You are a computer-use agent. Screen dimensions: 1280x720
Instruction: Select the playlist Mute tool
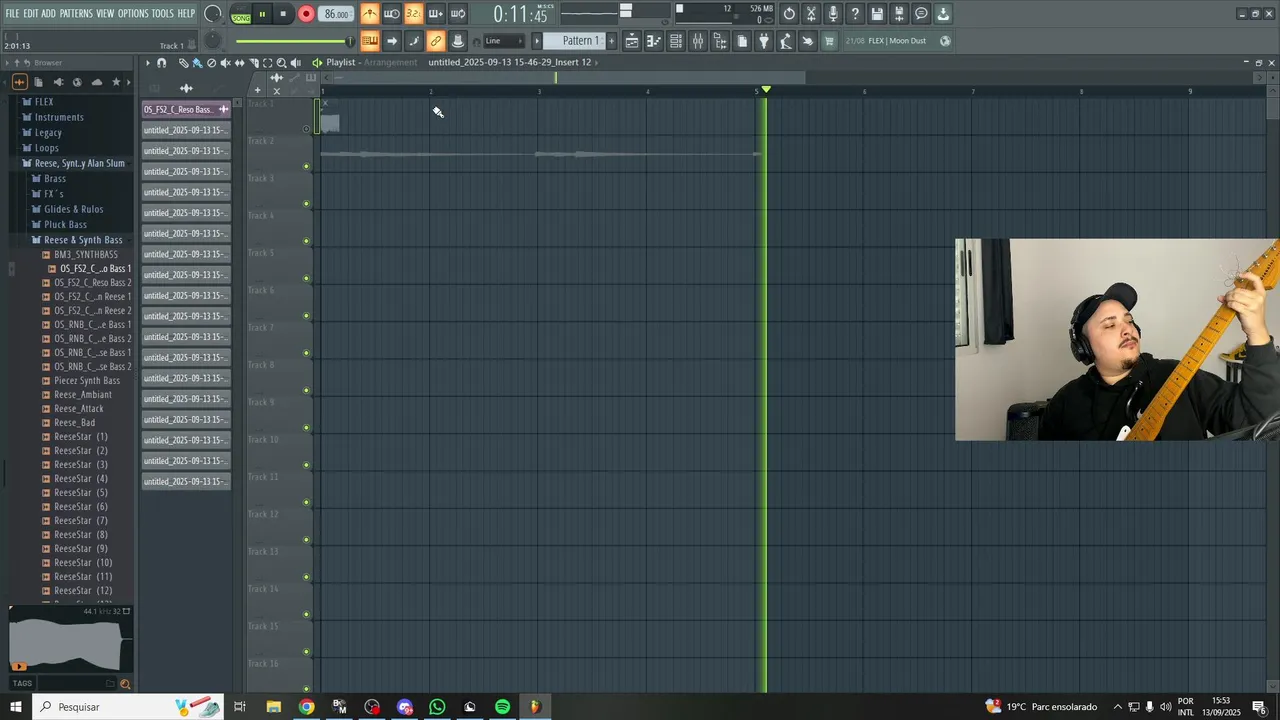225,63
